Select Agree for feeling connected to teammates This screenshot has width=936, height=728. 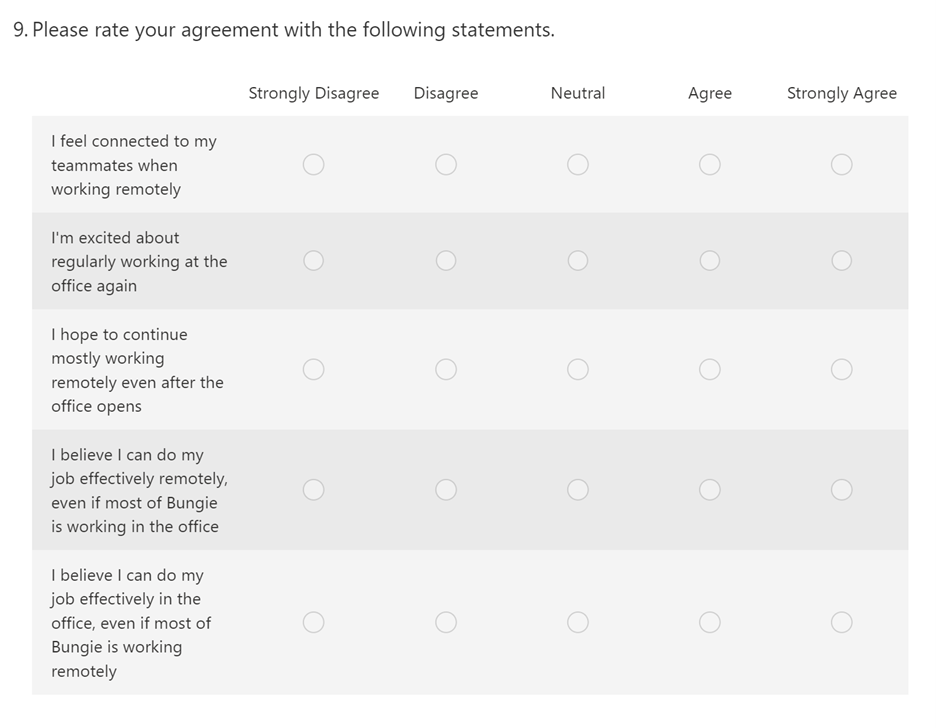(x=710, y=164)
